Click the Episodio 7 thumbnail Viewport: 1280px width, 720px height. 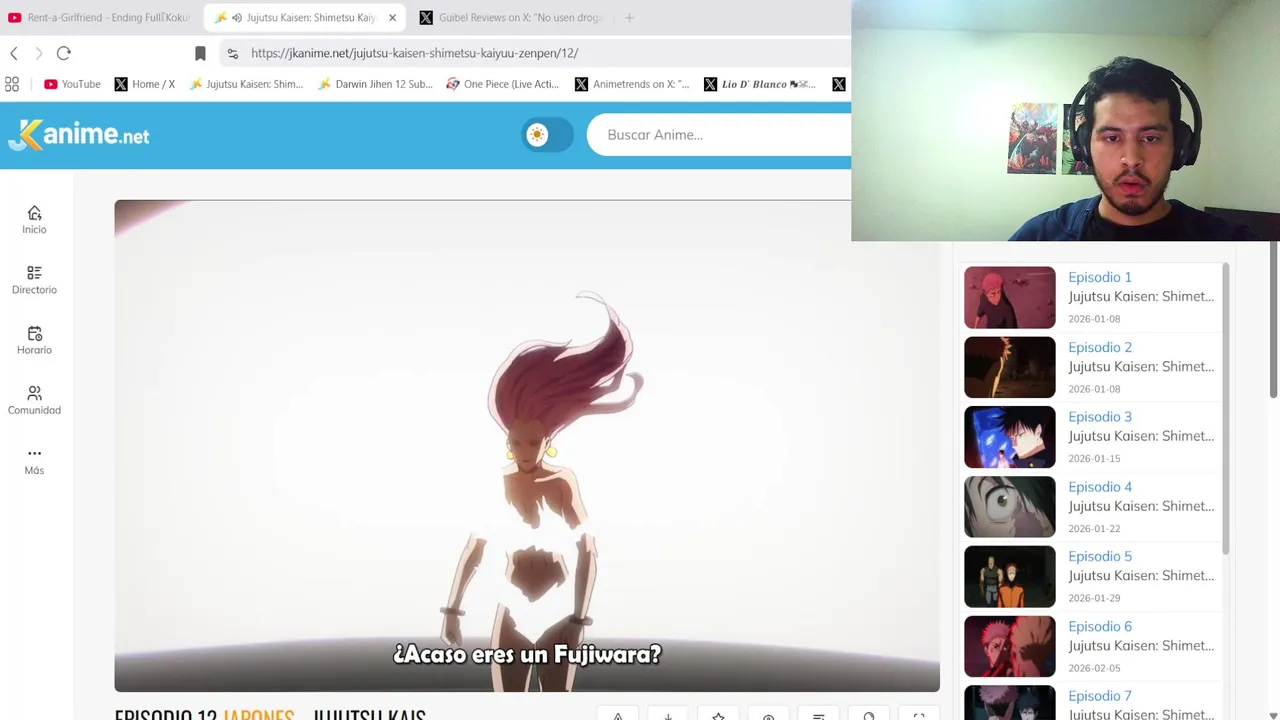(x=1009, y=703)
